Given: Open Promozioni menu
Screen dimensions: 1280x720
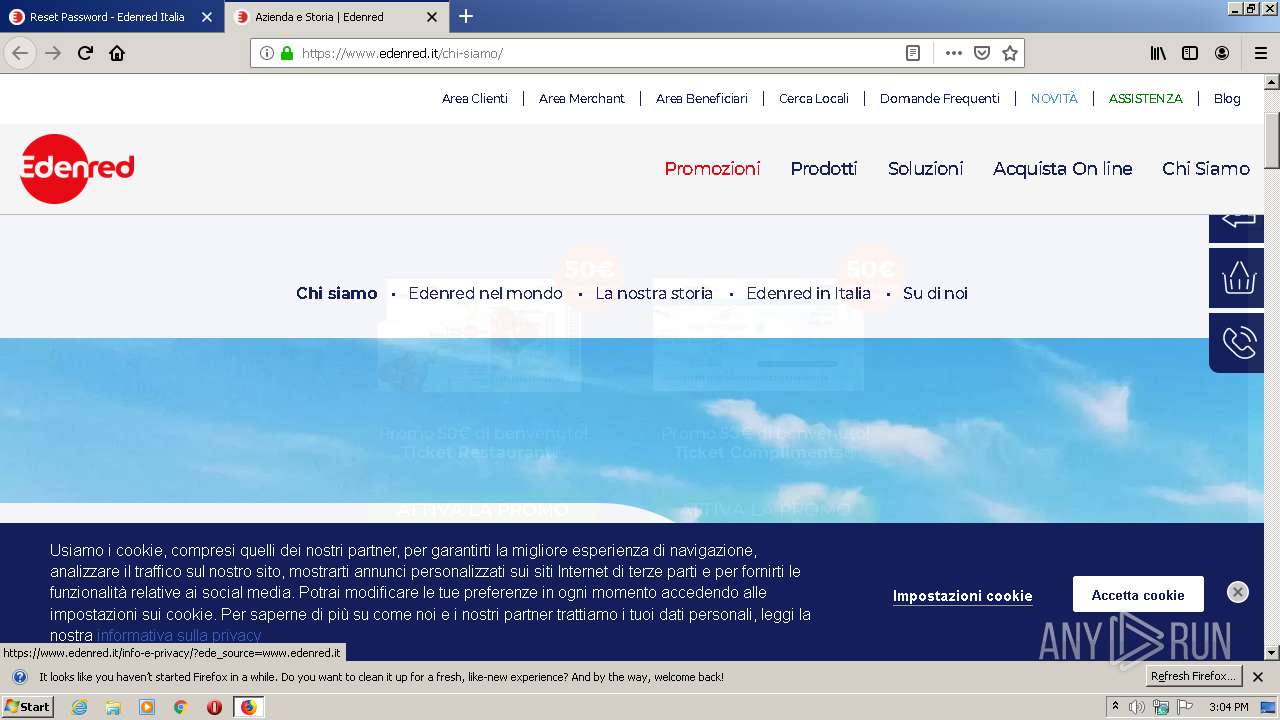Looking at the screenshot, I should pos(712,169).
